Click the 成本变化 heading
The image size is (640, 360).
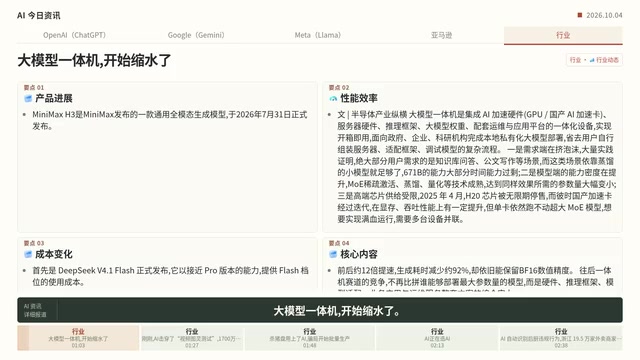click(54, 254)
